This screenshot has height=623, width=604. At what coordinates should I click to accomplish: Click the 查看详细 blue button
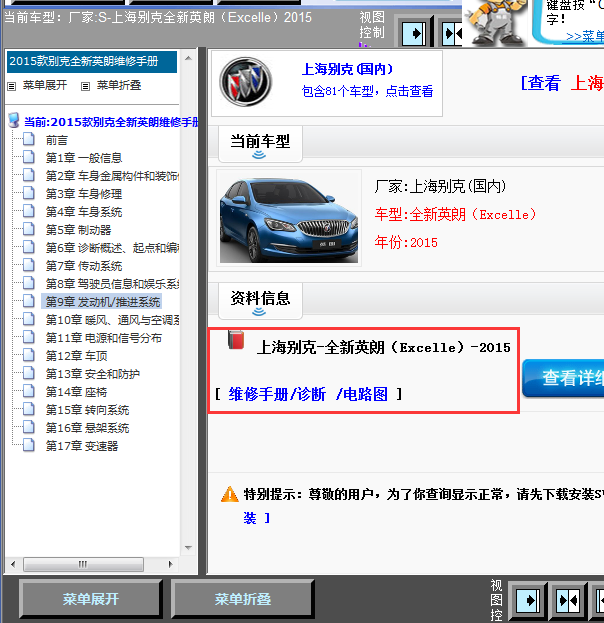click(563, 378)
